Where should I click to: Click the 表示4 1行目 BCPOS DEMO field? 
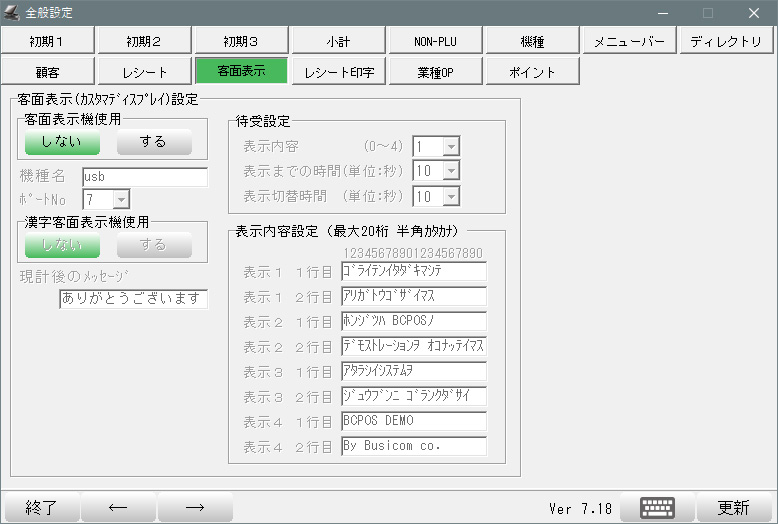(413, 421)
